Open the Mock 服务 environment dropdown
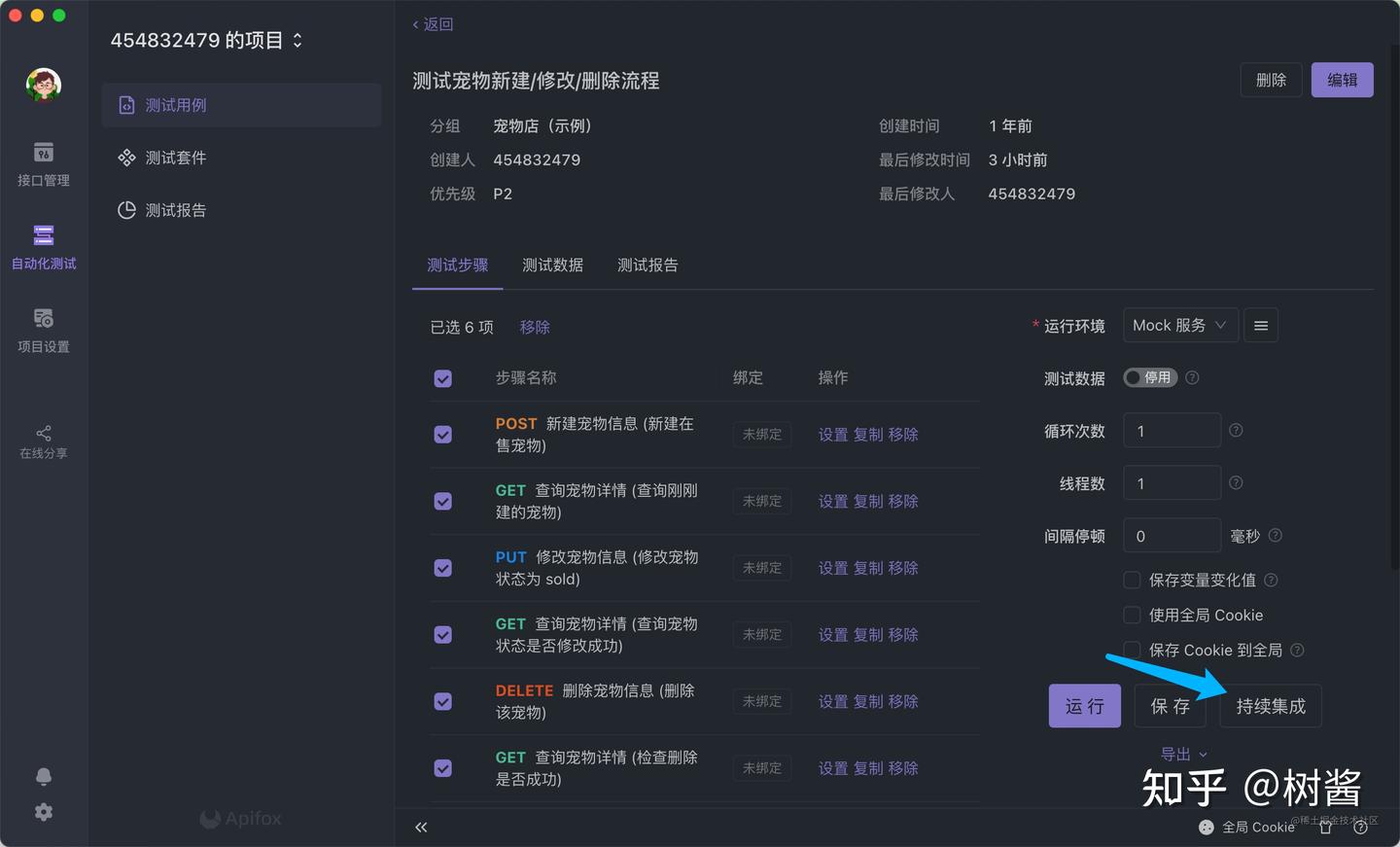The height and width of the screenshot is (847, 1400). (x=1180, y=326)
